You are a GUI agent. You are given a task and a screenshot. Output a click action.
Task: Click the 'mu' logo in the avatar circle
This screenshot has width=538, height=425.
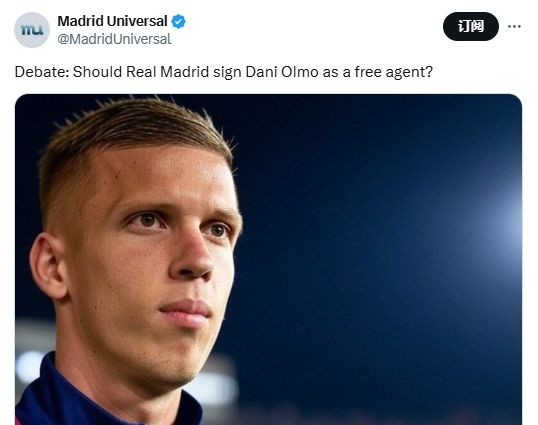pyautogui.click(x=32, y=30)
